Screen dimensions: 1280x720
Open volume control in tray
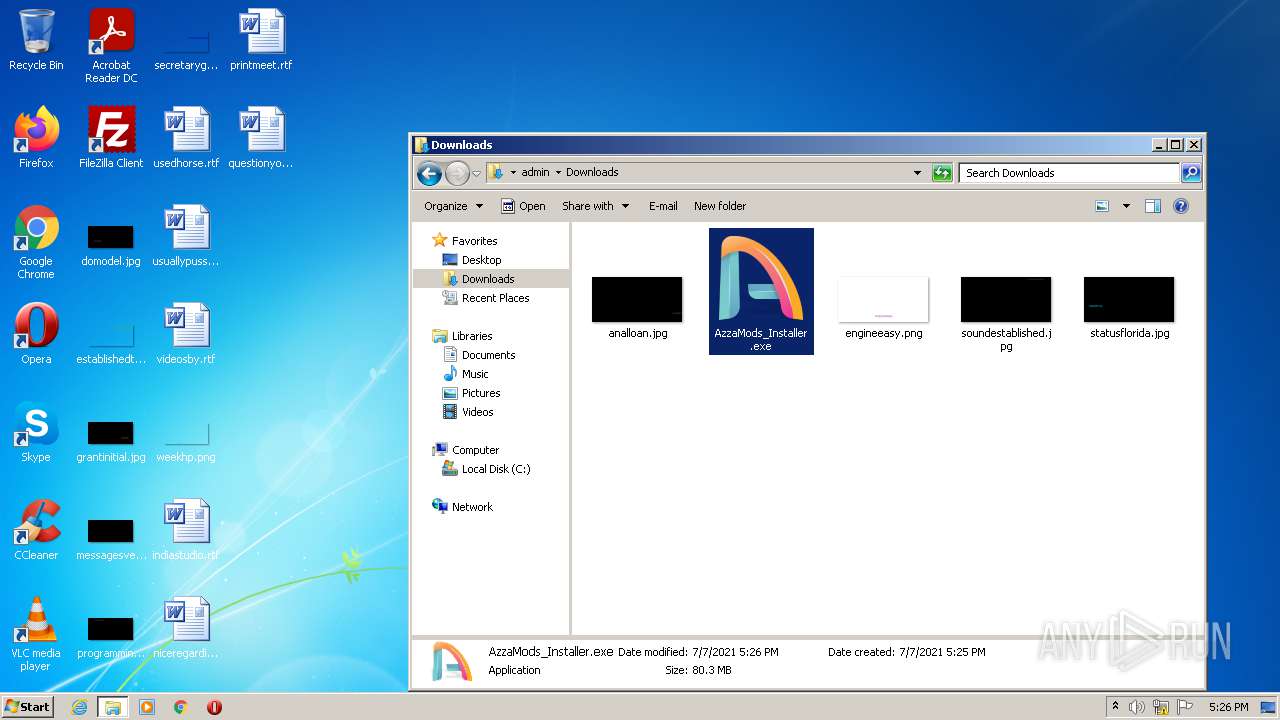[1136, 707]
